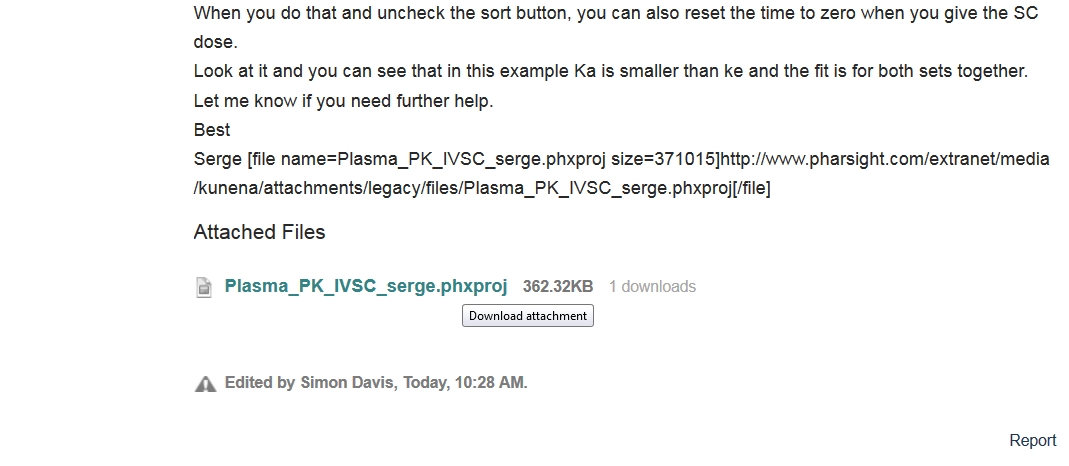Click the word 'dose.' in the post
The width and height of the screenshot is (1069, 466).
(x=215, y=42)
